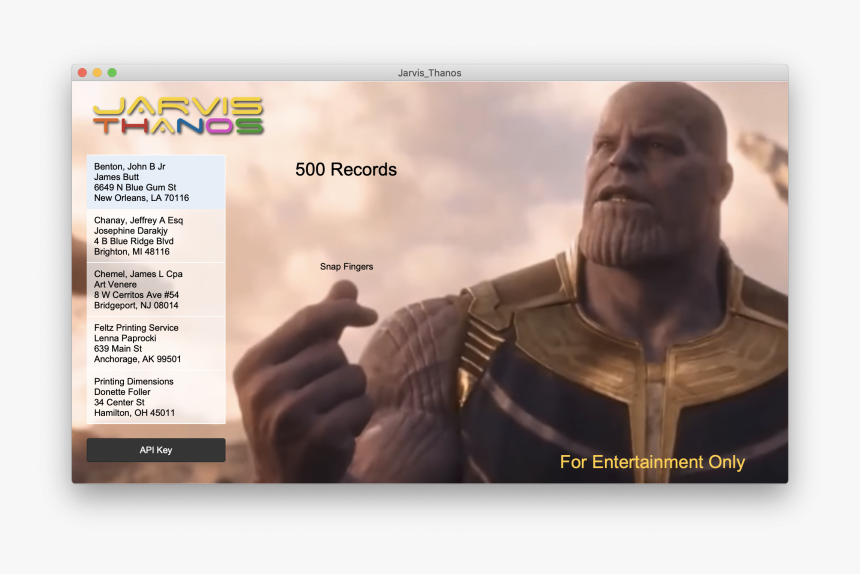860x574 pixels.
Task: Click the Jarvis Thanos logo
Action: (178, 116)
